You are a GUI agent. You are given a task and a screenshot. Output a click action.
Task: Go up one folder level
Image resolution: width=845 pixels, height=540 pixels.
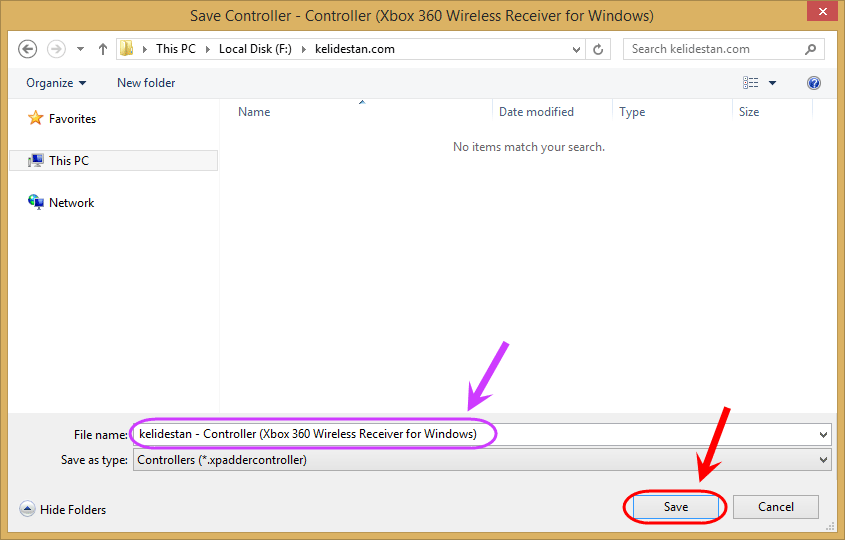(102, 49)
